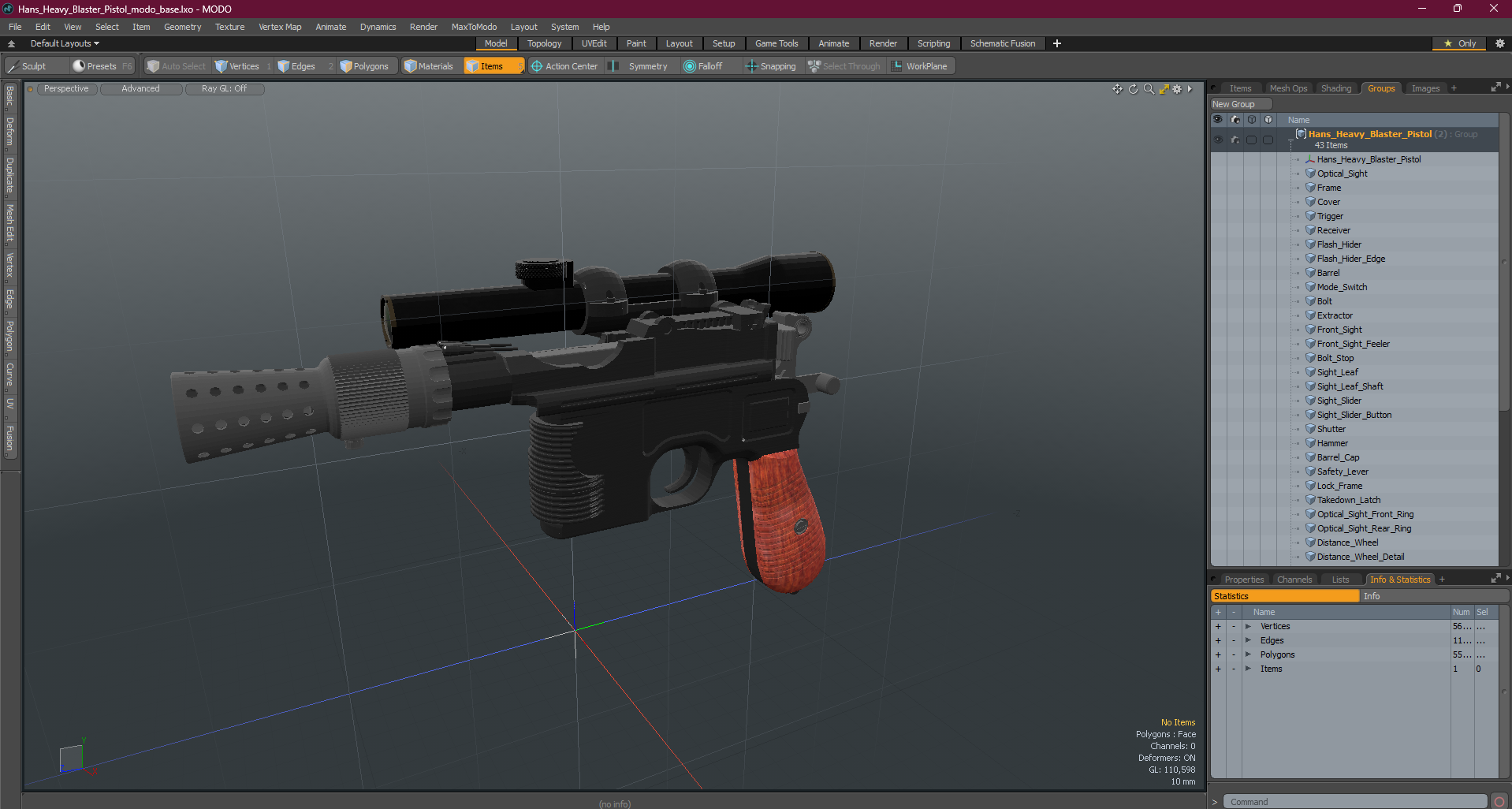The width and height of the screenshot is (1512, 809).
Task: Switch to the UVEdit layout tab
Action: click(594, 43)
